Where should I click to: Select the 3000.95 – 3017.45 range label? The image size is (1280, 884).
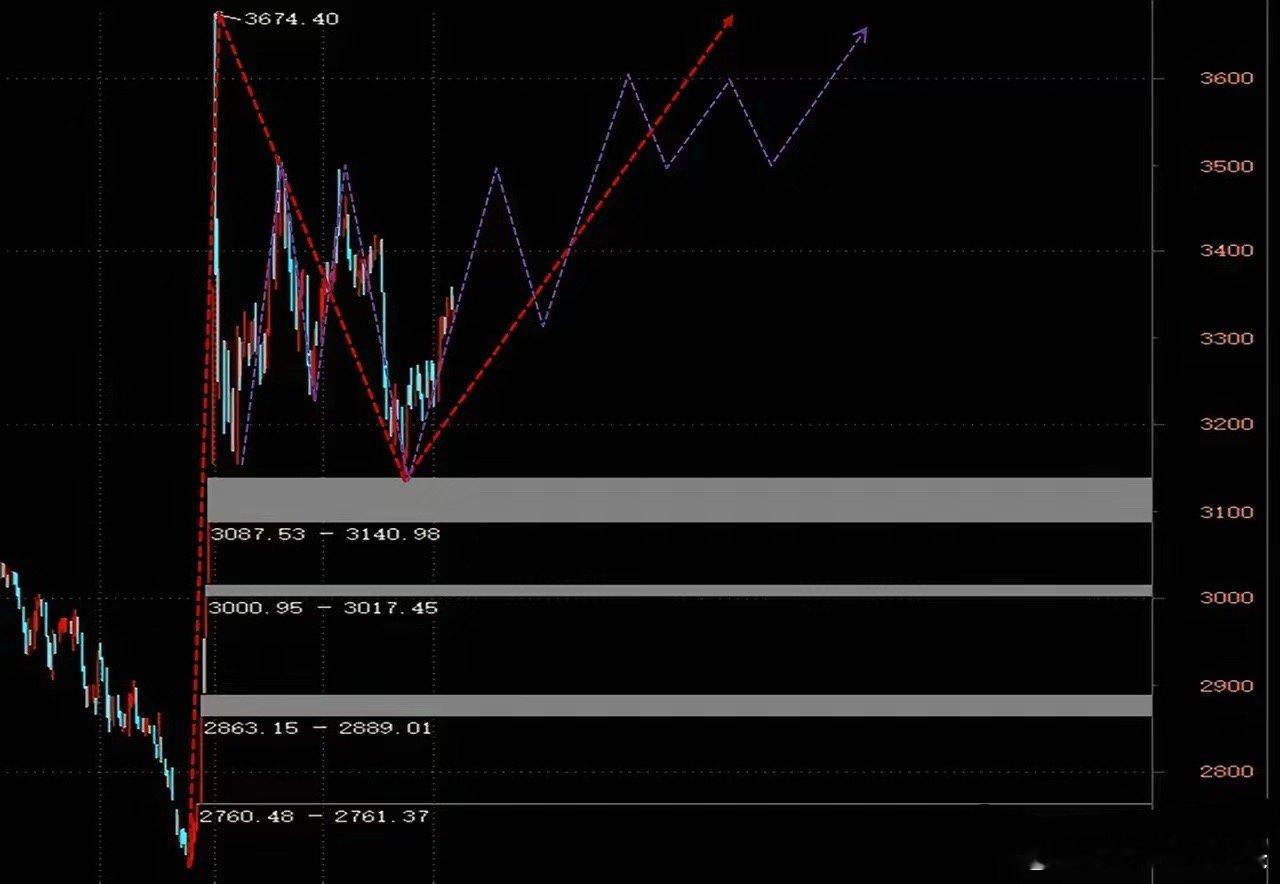[321, 608]
